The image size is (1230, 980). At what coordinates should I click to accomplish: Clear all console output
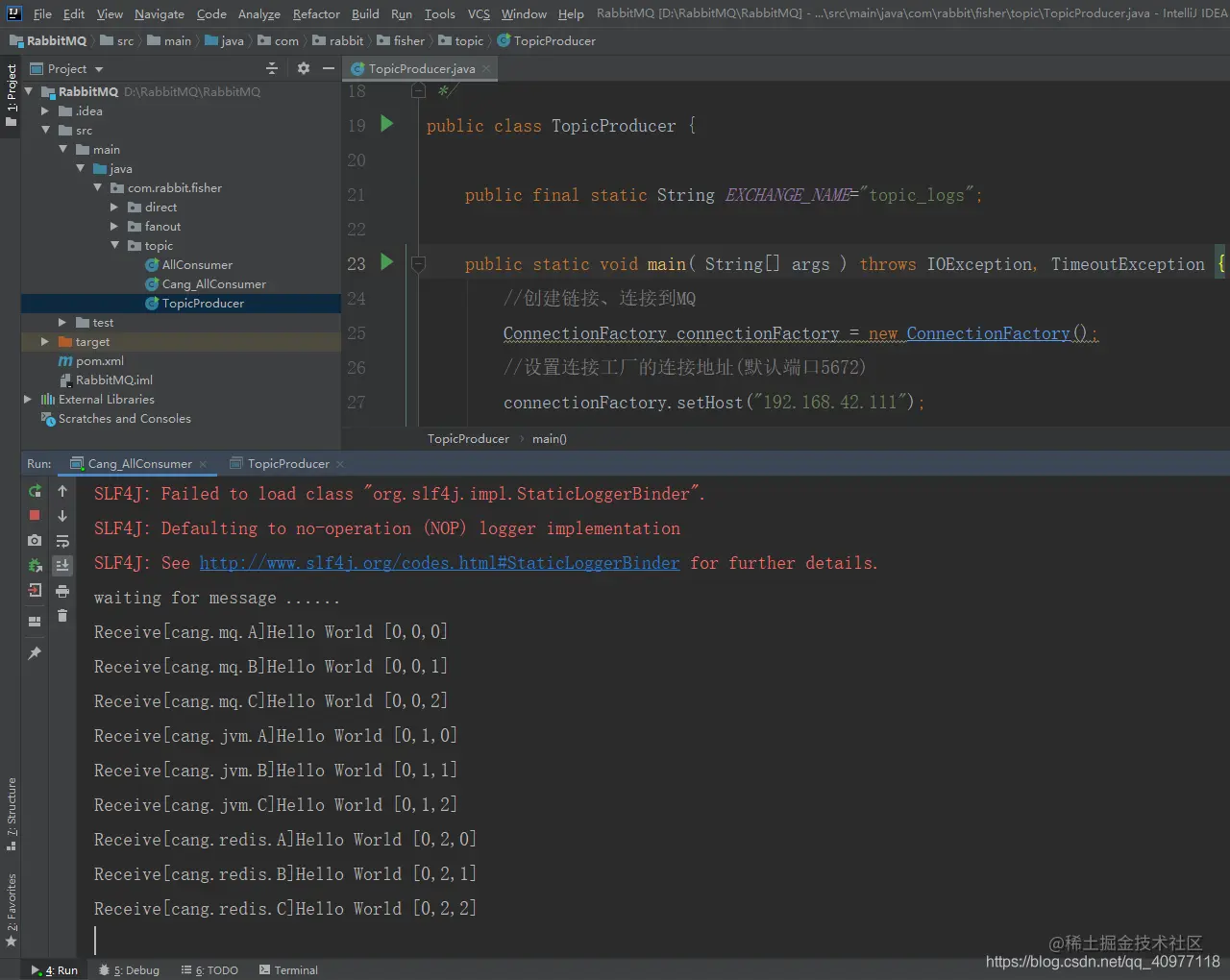62,616
